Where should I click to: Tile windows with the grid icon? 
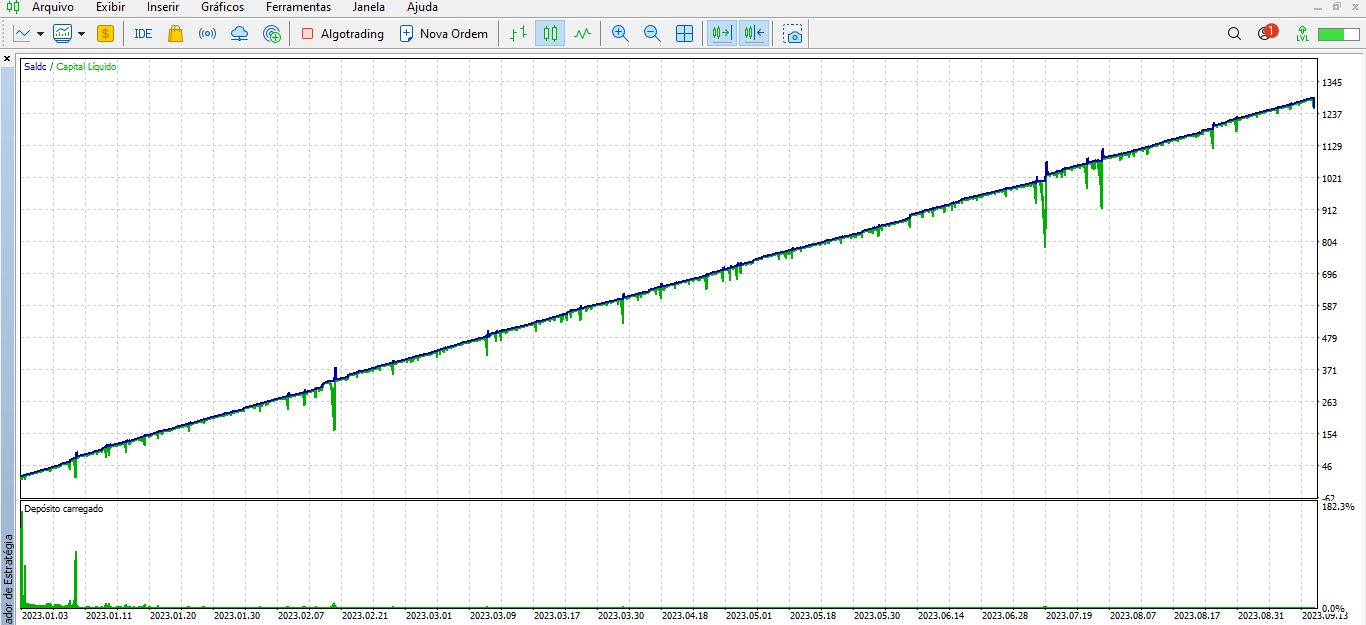685,33
